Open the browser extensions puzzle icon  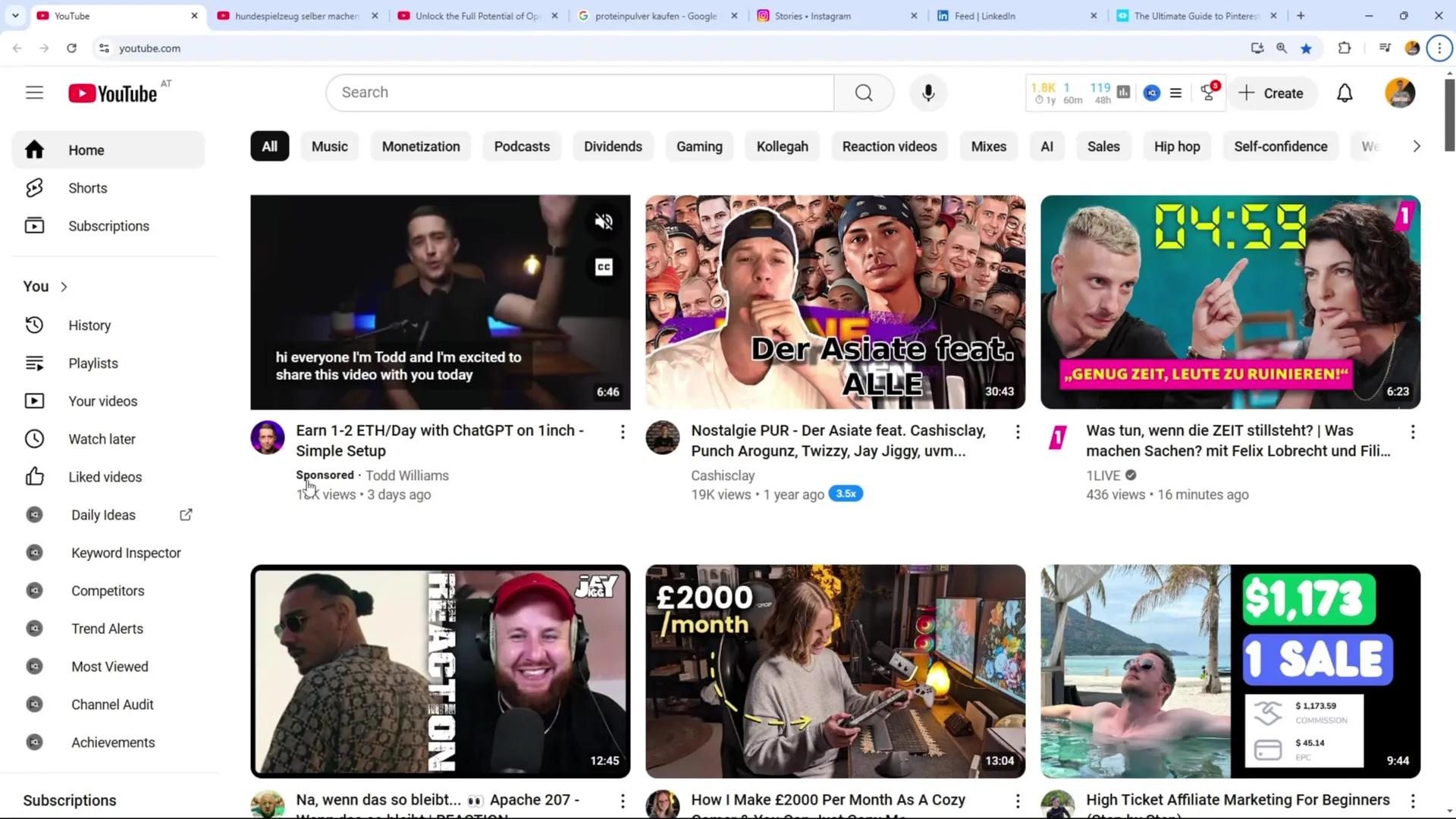(x=1344, y=48)
